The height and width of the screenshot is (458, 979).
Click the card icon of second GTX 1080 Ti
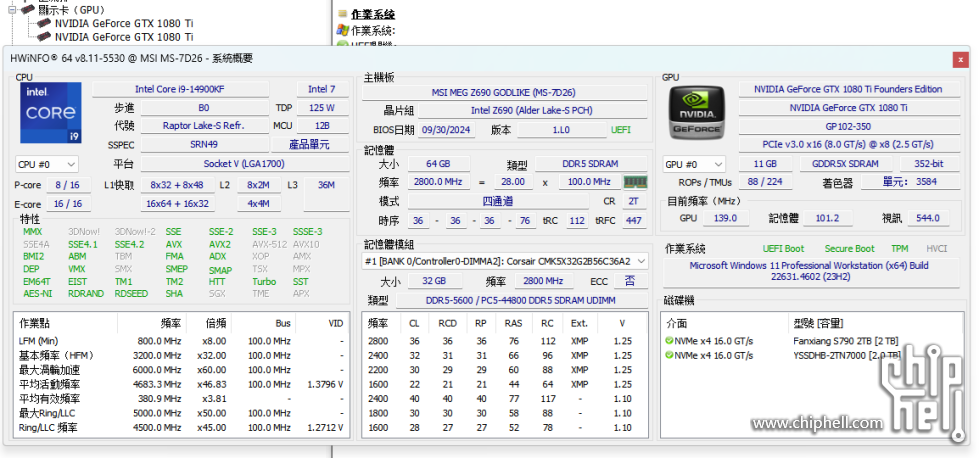pyautogui.click(x=44, y=37)
